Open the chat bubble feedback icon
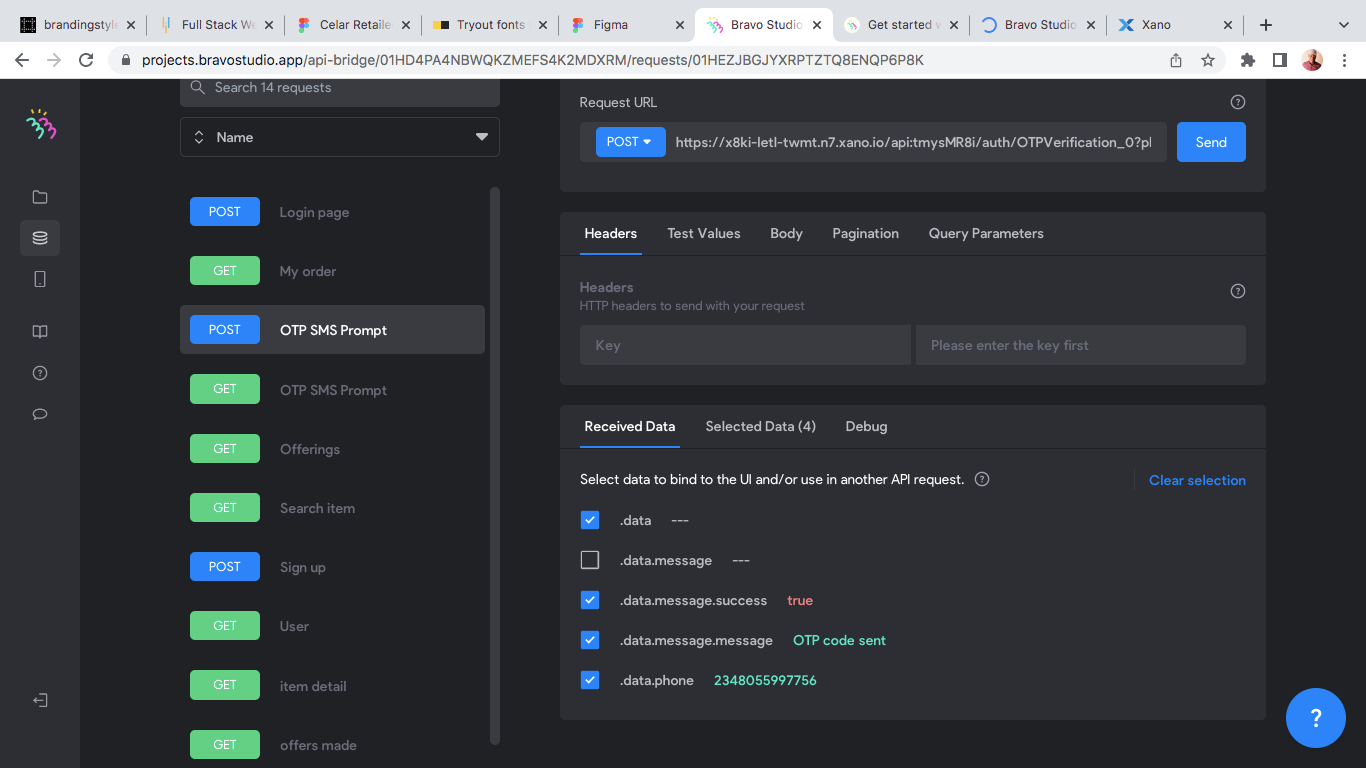The image size is (1366, 768). pyautogui.click(x=40, y=414)
